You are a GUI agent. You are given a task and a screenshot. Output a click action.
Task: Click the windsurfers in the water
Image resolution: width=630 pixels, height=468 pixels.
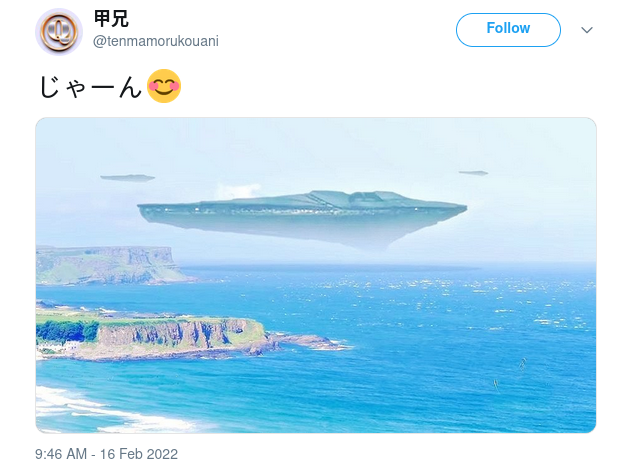point(509,374)
